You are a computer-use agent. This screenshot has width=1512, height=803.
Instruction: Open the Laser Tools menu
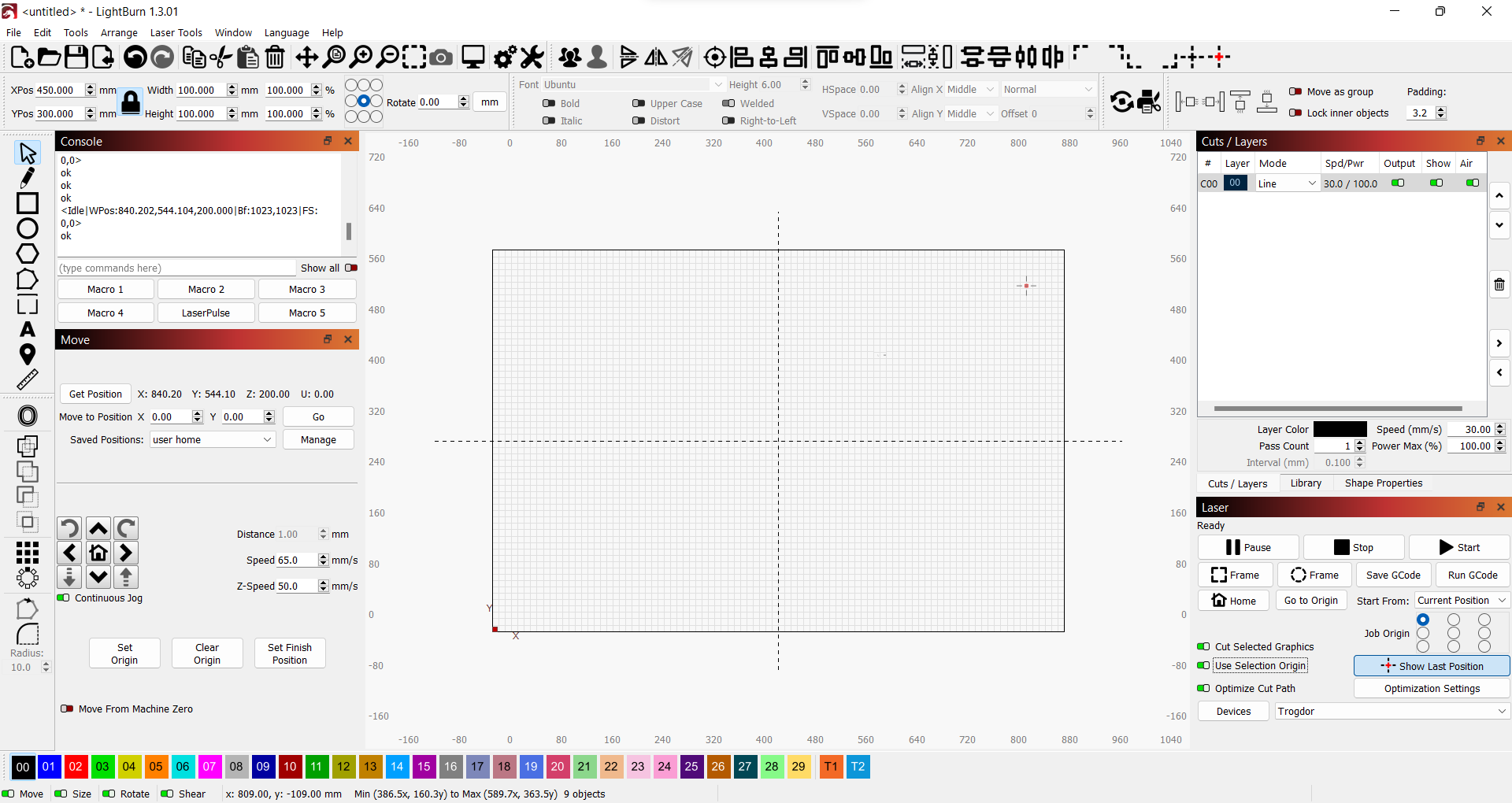click(x=176, y=32)
